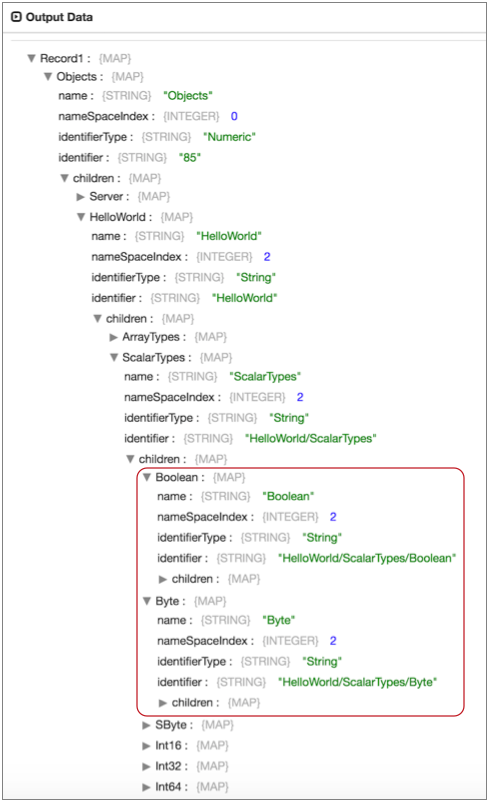Expand the Int16 node
Image resolution: width=488 pixels, height=802 pixels.
click(146, 746)
